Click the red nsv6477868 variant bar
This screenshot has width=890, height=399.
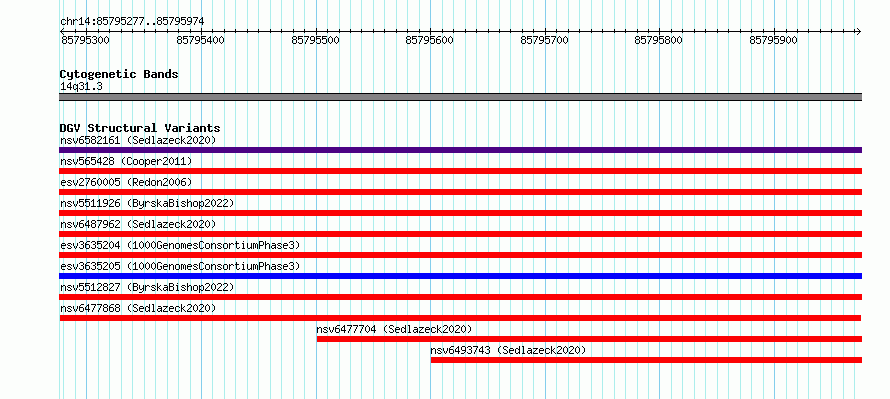coord(460,318)
